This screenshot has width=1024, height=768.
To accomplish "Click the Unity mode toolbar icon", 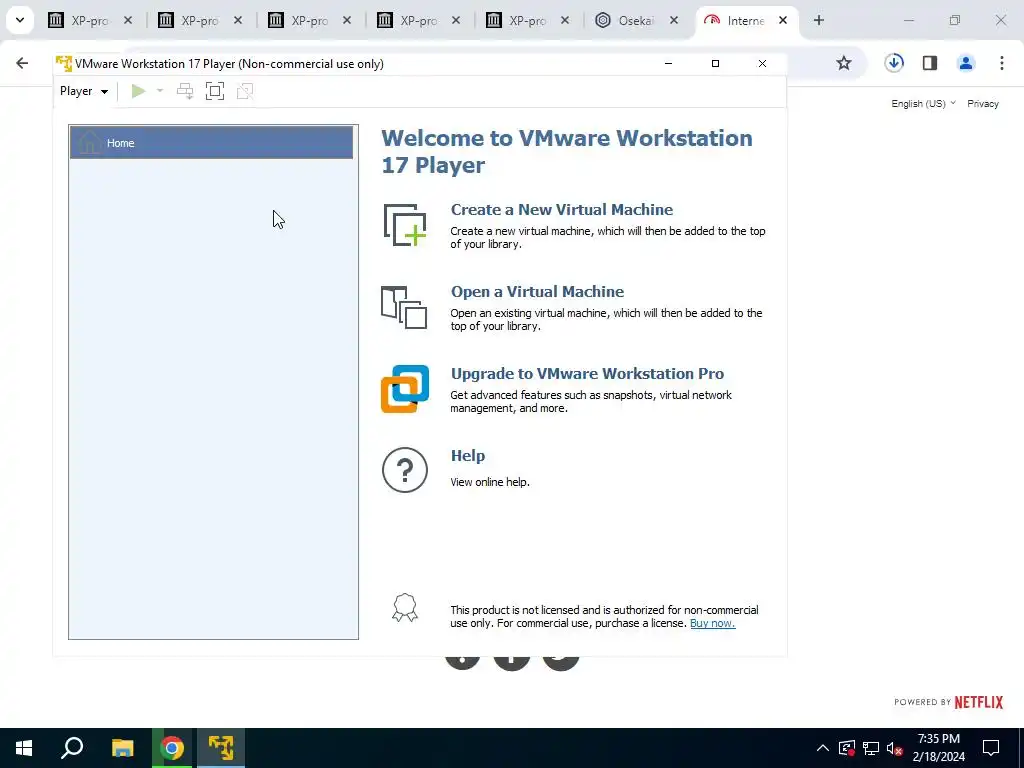I will (x=245, y=91).
